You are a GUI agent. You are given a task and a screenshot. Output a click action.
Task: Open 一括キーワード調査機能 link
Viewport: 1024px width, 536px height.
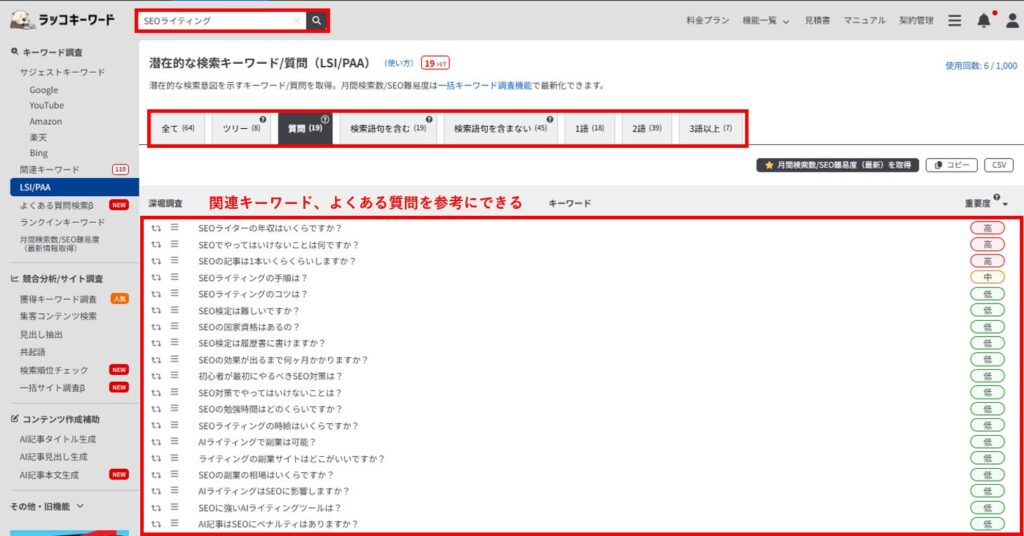pos(485,86)
